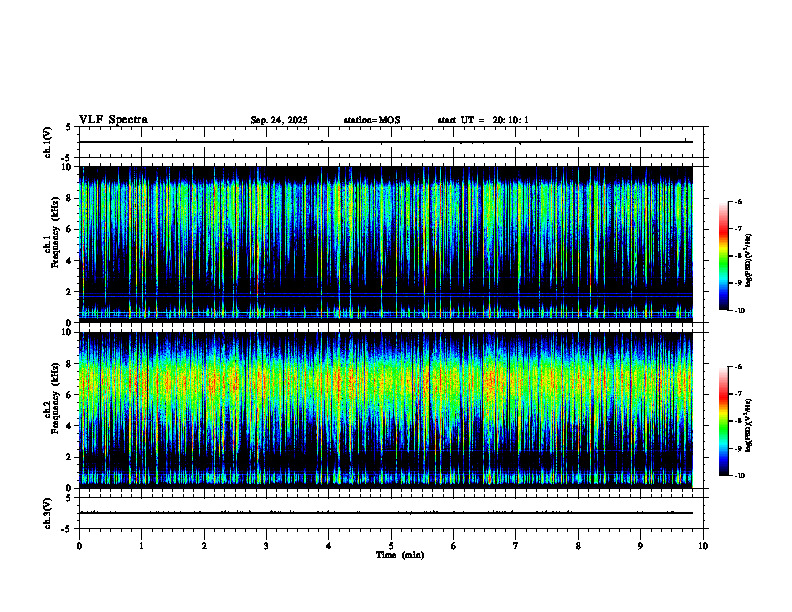Click the ch.1 color scale bar
This screenshot has height=612, width=792.
723,256
